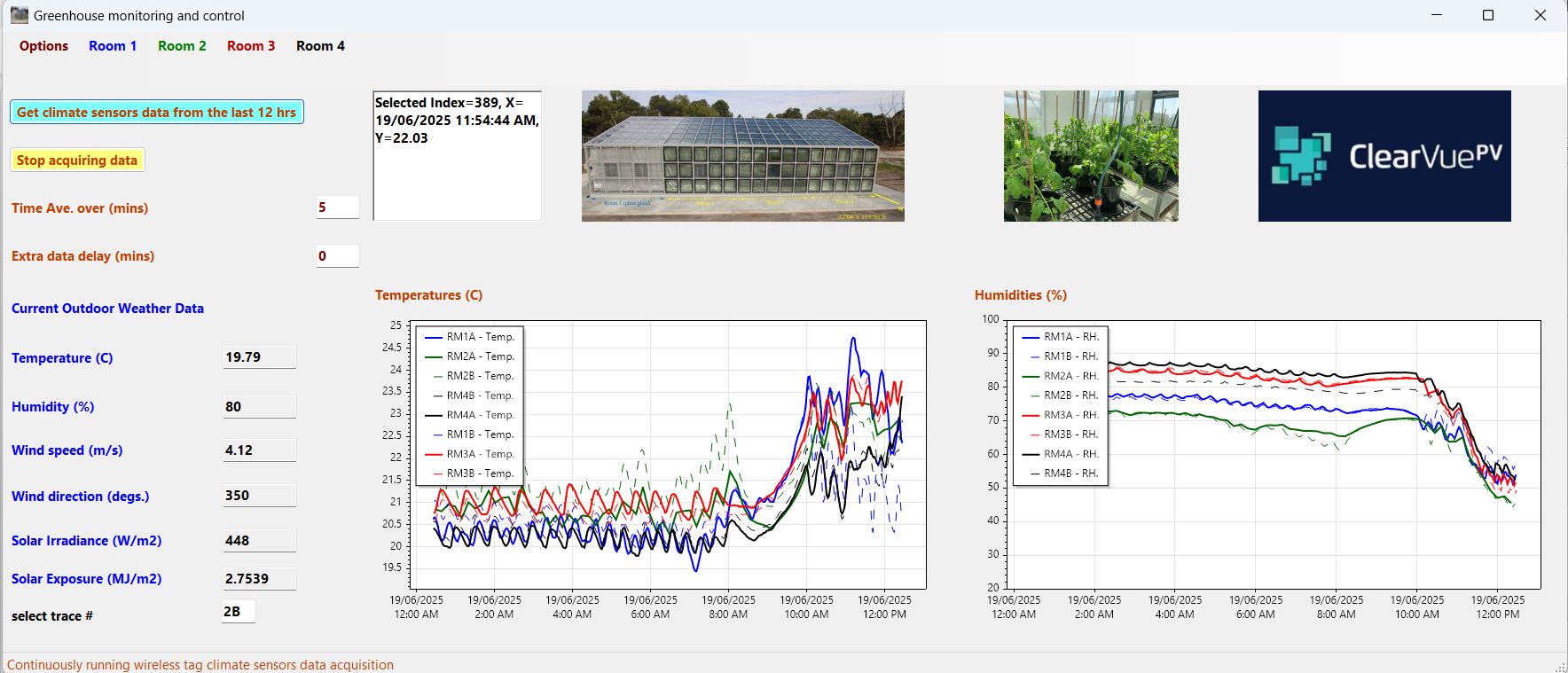Image resolution: width=1568 pixels, height=673 pixels.
Task: Click the ClearVuePV logo image
Action: click(x=1384, y=156)
